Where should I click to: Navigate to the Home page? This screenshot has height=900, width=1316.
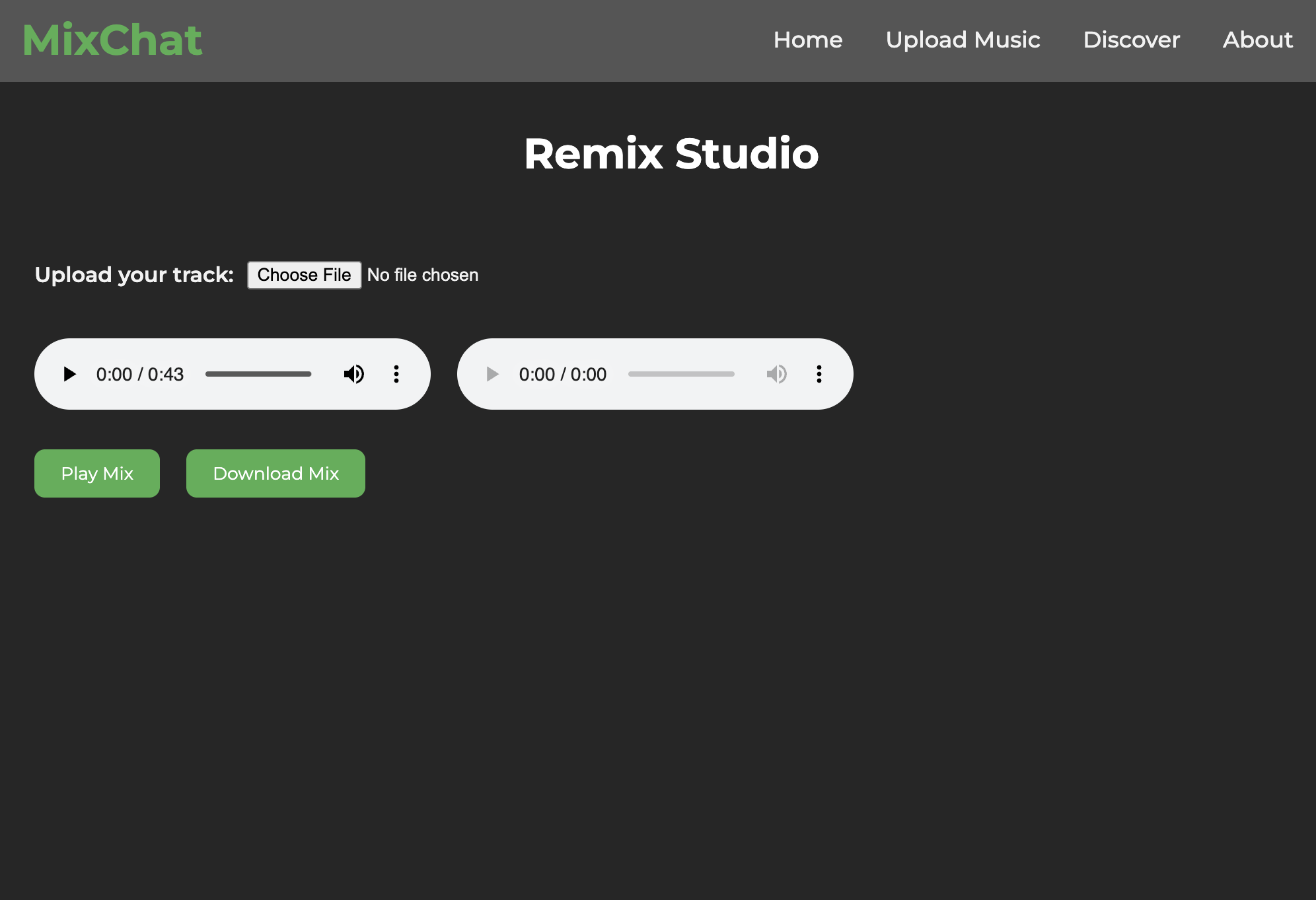808,40
